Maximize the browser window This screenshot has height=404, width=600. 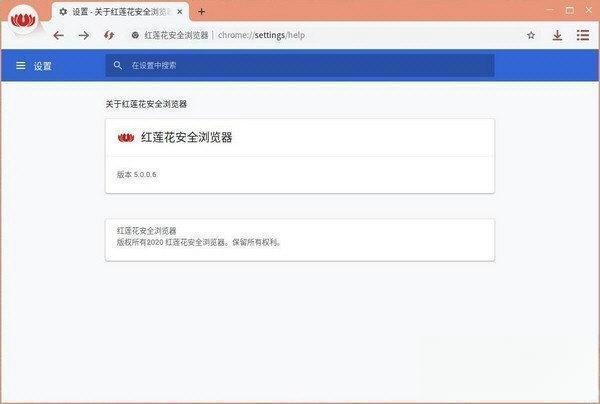(x=570, y=11)
